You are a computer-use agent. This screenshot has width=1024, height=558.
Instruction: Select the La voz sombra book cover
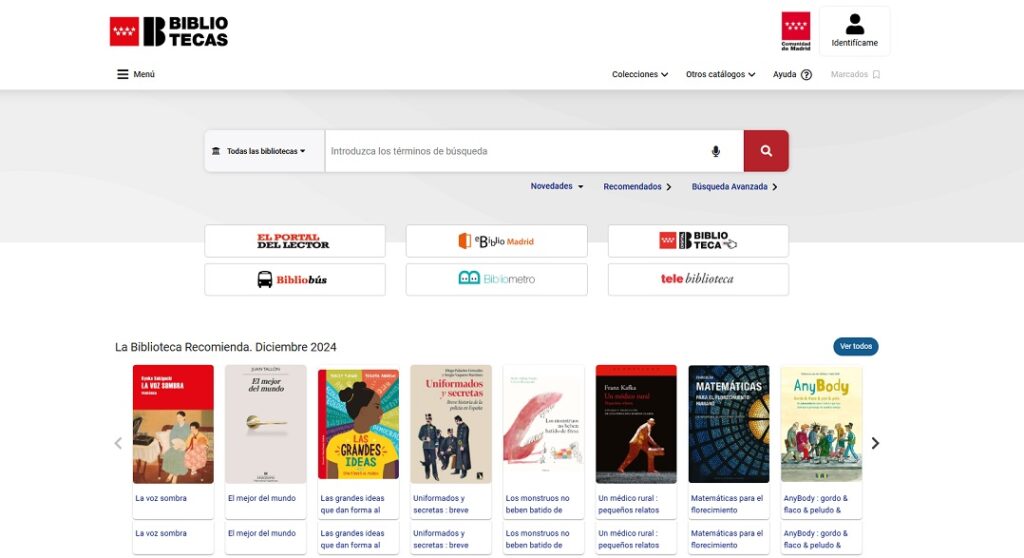pos(173,424)
